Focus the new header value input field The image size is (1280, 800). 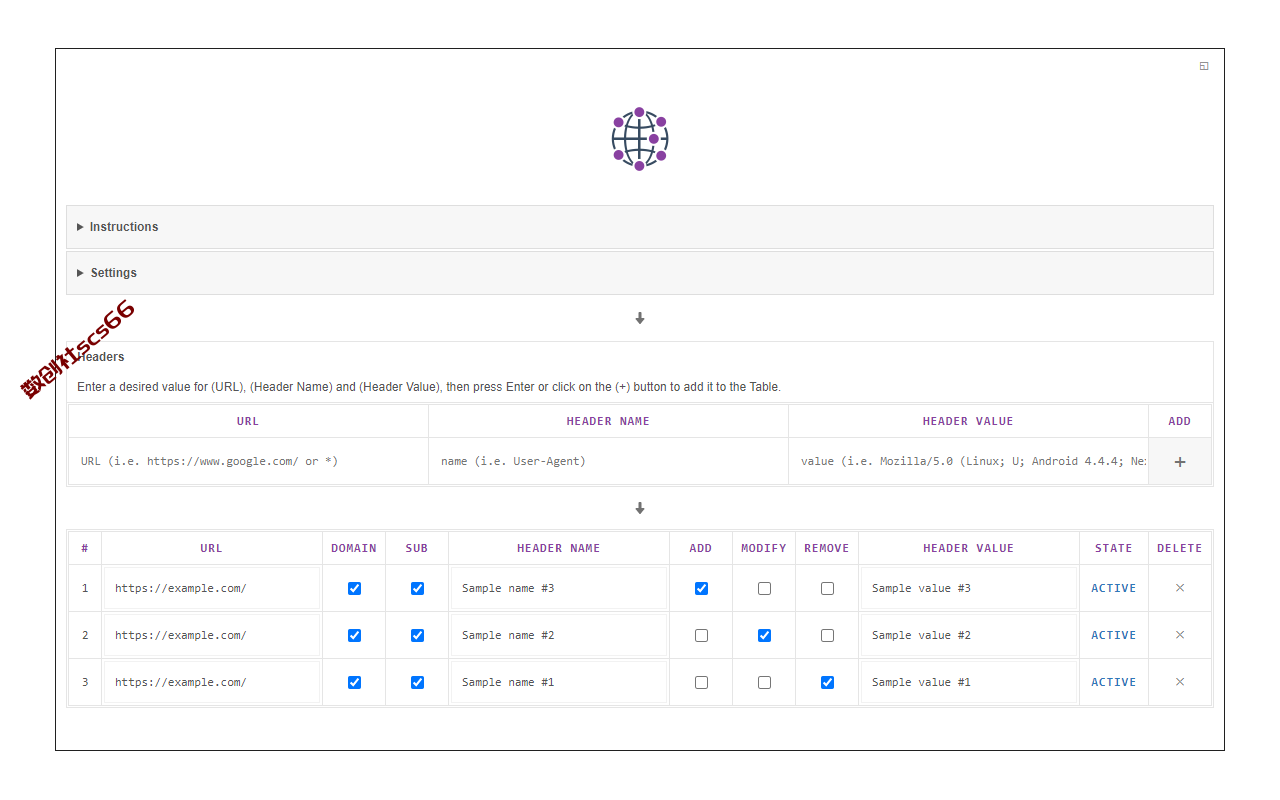point(968,462)
